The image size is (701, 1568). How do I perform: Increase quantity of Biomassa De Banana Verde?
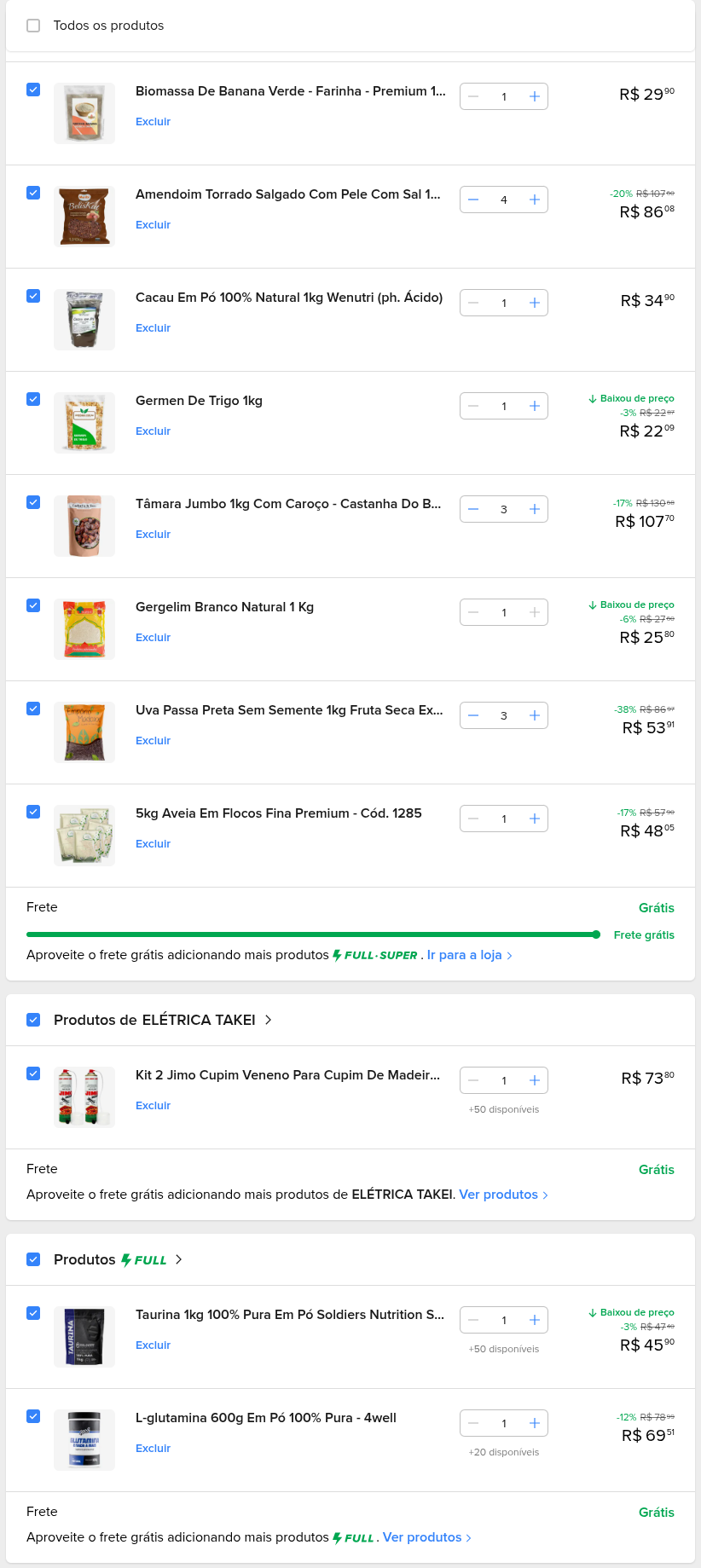point(535,96)
